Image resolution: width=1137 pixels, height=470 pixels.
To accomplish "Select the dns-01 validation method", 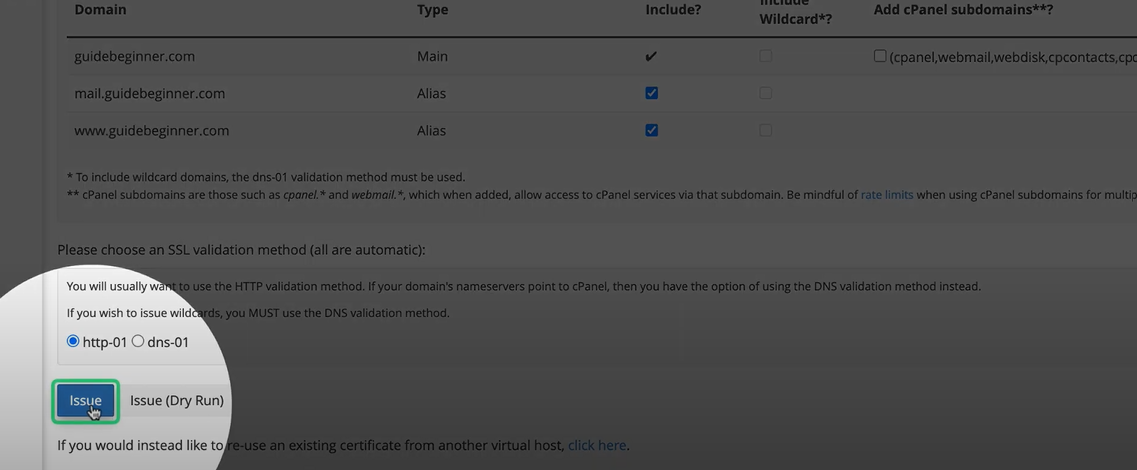I will coord(138,341).
